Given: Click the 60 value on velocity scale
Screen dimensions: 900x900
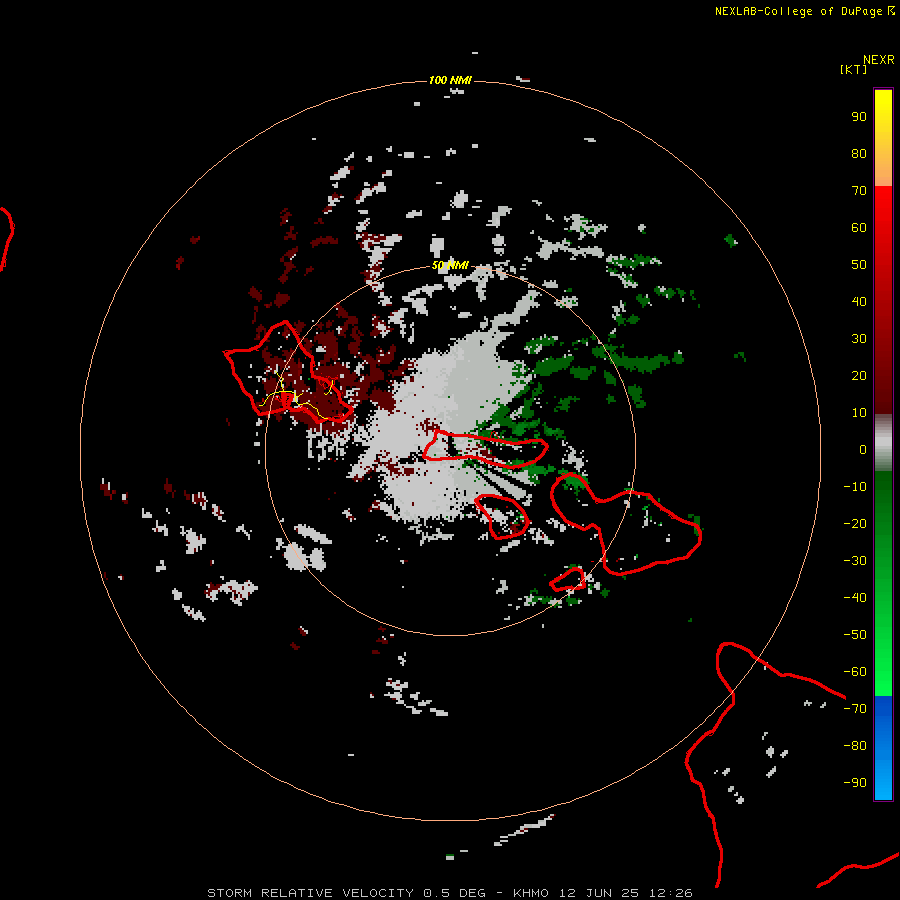Looking at the screenshot, I should point(859,227).
